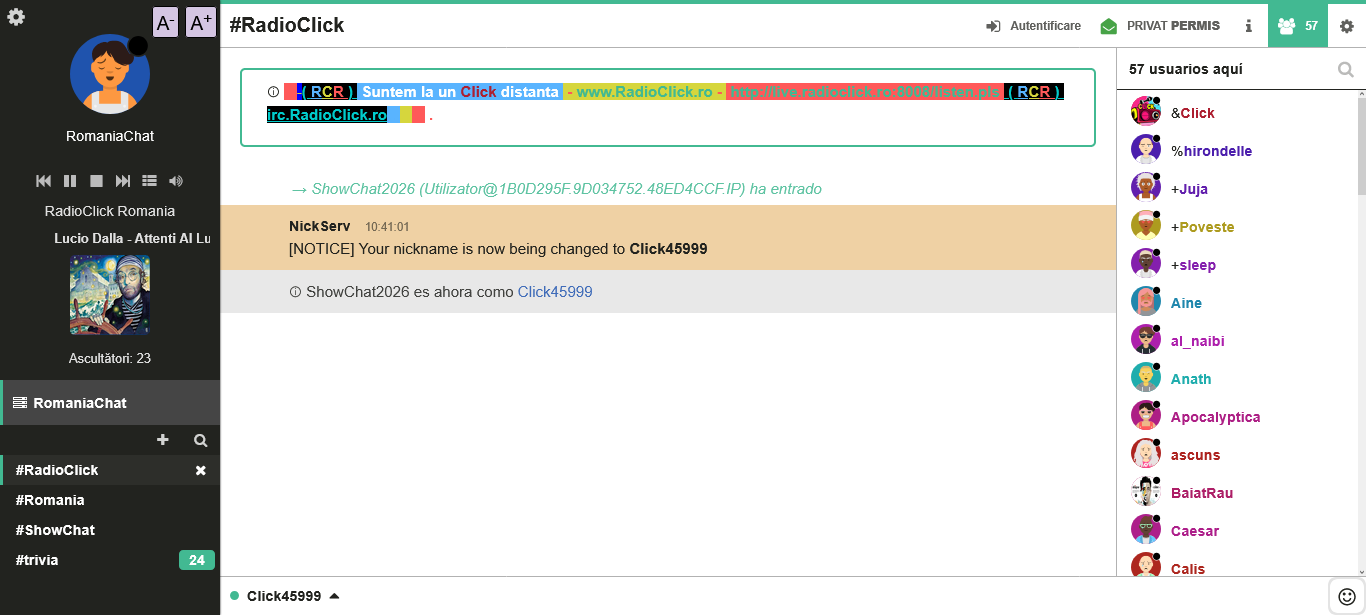The width and height of the screenshot is (1366, 615).
Task: Click avatar of user +Juja
Action: tap(1145, 187)
